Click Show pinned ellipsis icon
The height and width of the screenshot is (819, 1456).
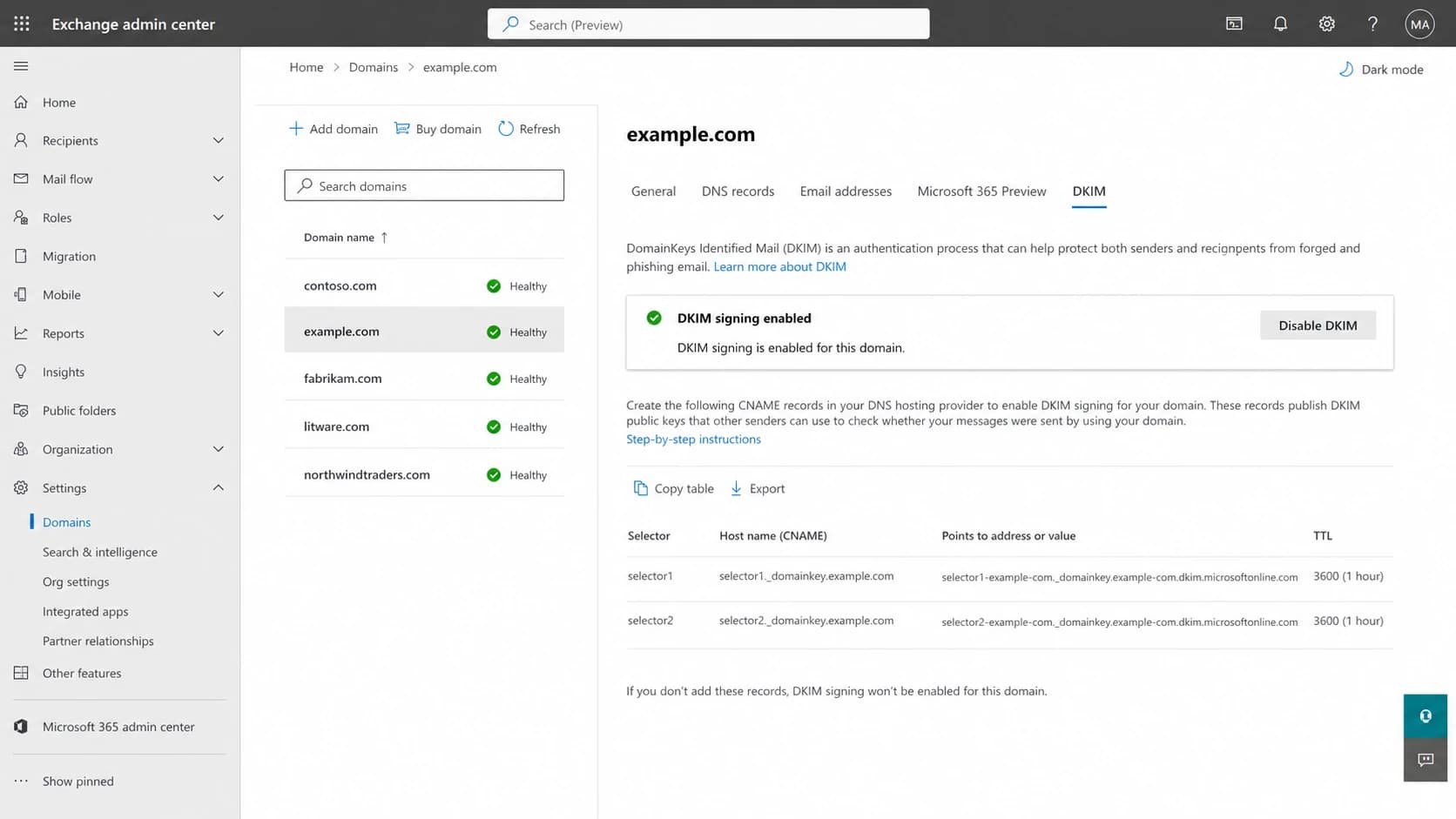(x=21, y=781)
